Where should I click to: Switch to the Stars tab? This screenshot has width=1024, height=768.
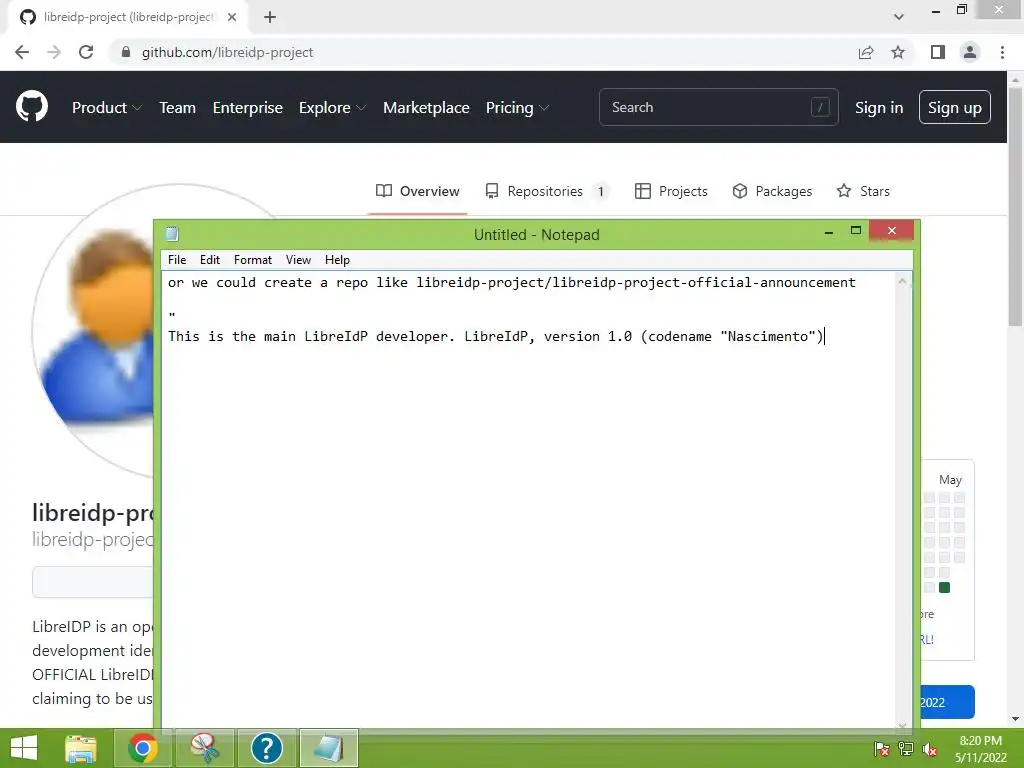click(863, 191)
